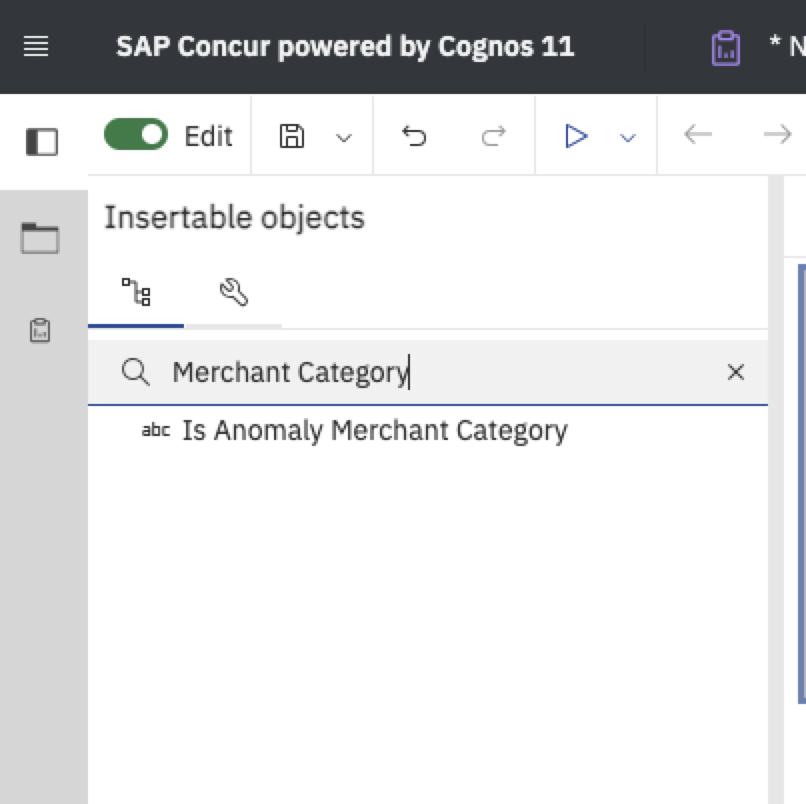806x804 pixels.
Task: Open the report icon in the left sidebar
Action: [x=40, y=331]
